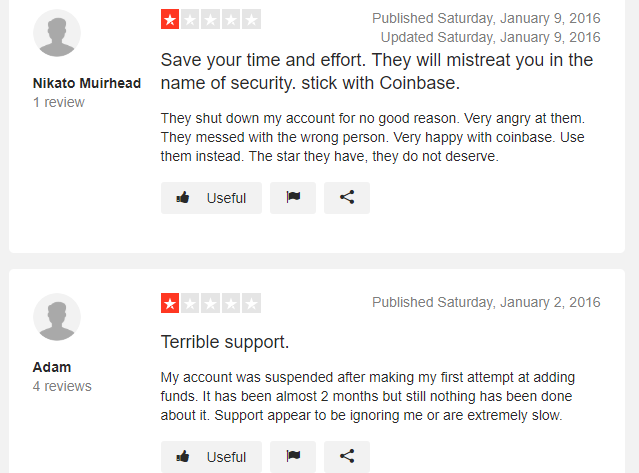Click Nikato's '1 review' count
The height and width of the screenshot is (473, 639).
(x=59, y=102)
